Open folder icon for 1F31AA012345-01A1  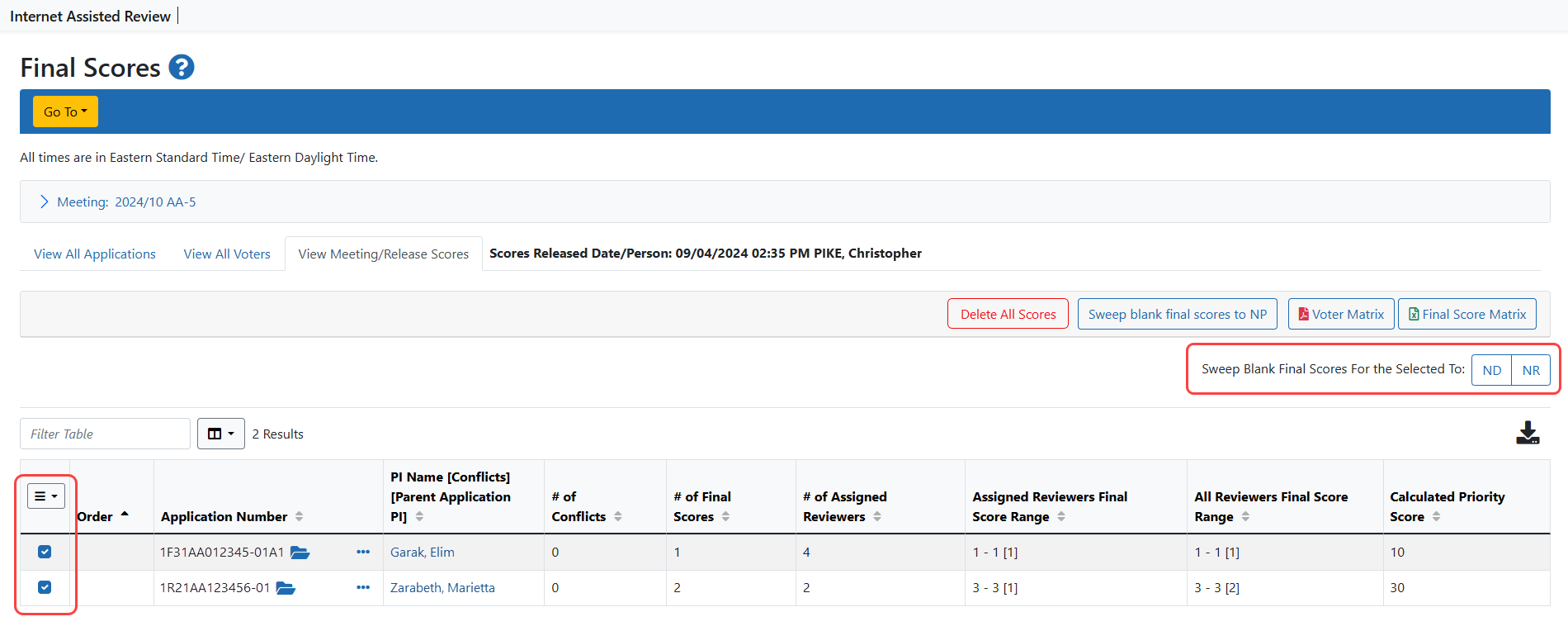pos(300,553)
